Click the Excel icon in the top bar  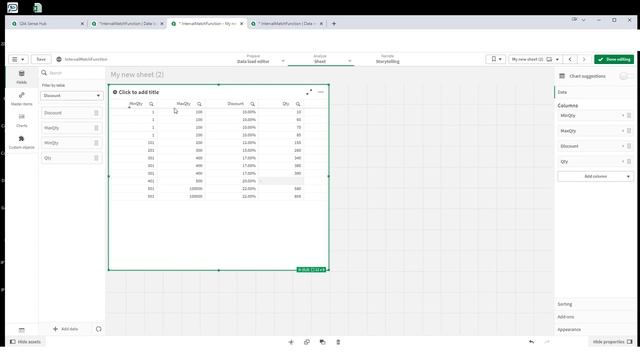tap(38, 7)
